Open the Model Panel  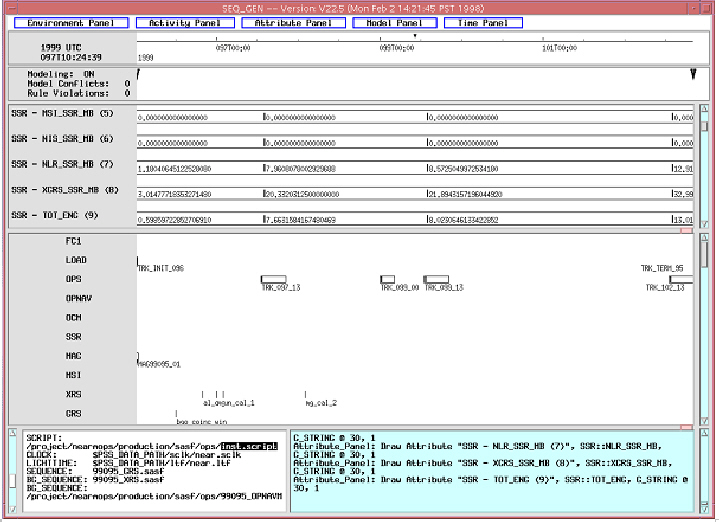(x=394, y=23)
